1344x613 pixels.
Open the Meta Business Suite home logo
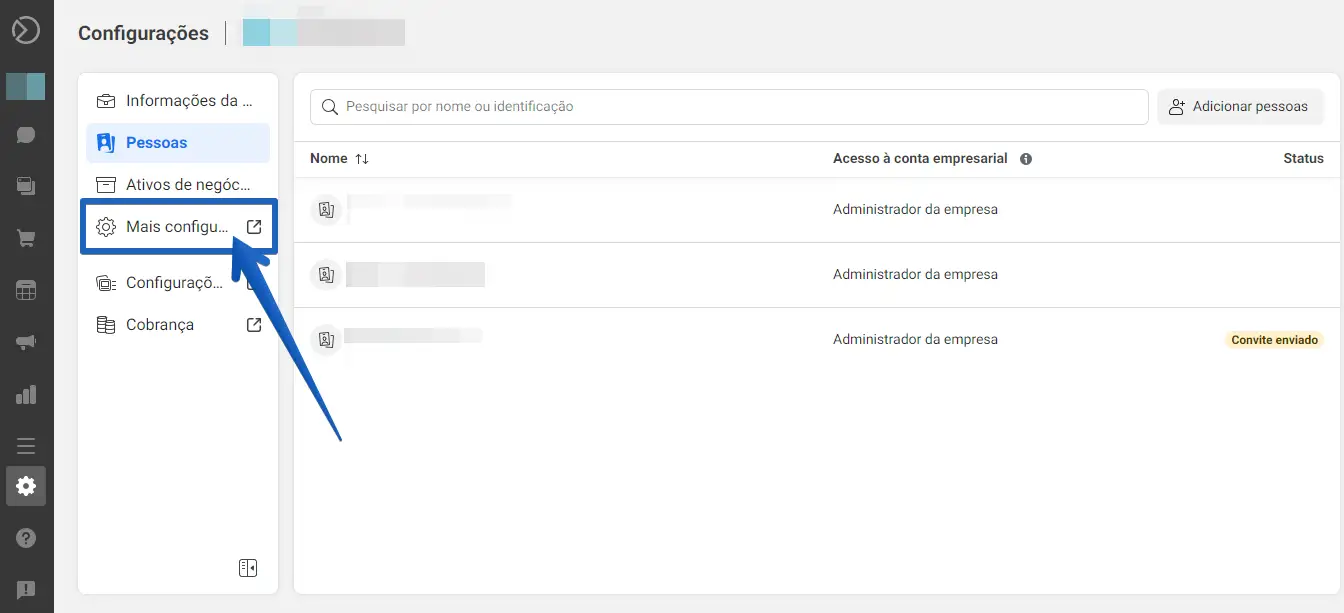pyautogui.click(x=26, y=30)
